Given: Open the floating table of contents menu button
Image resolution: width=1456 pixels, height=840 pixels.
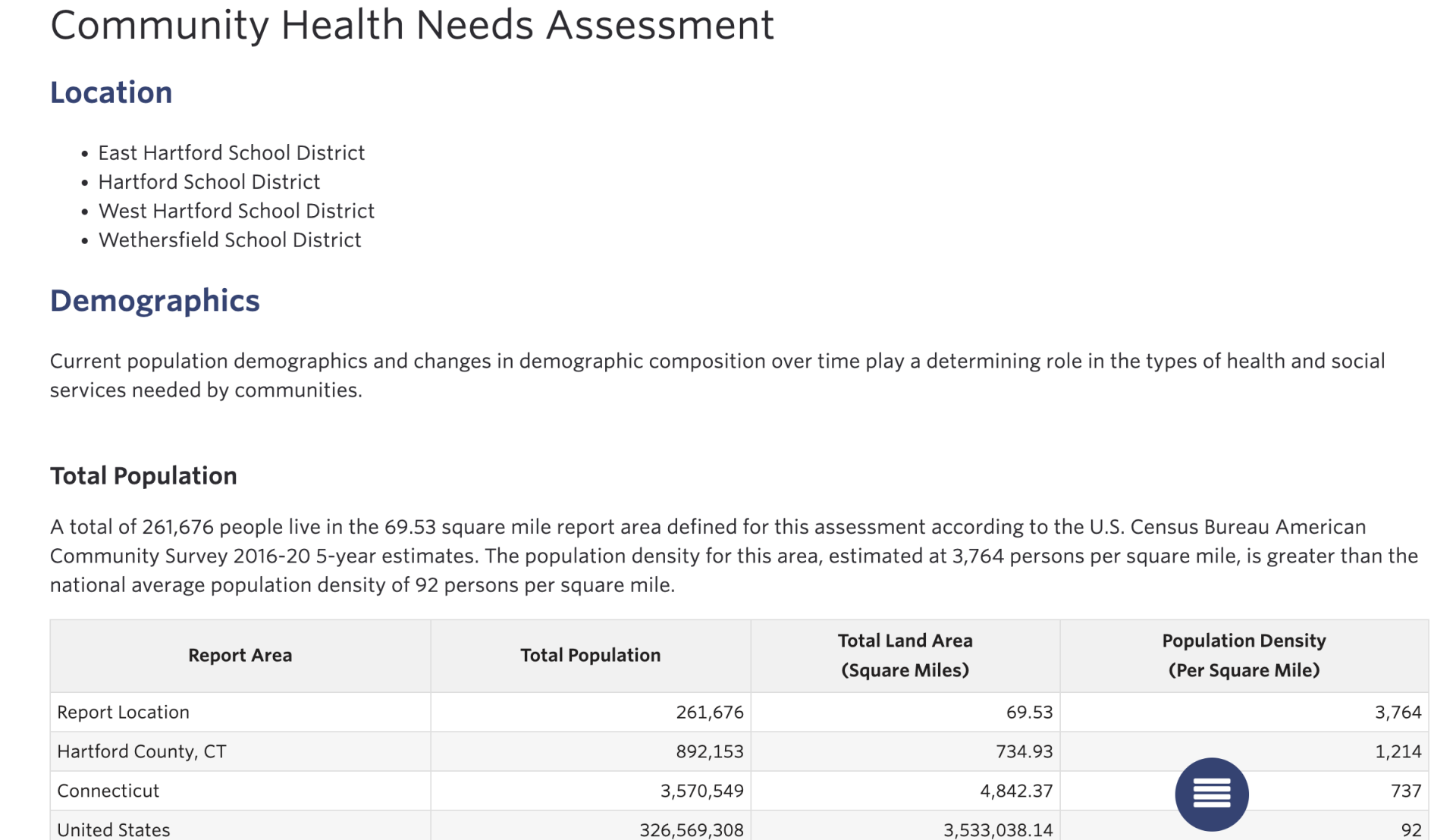Looking at the screenshot, I should [1211, 794].
